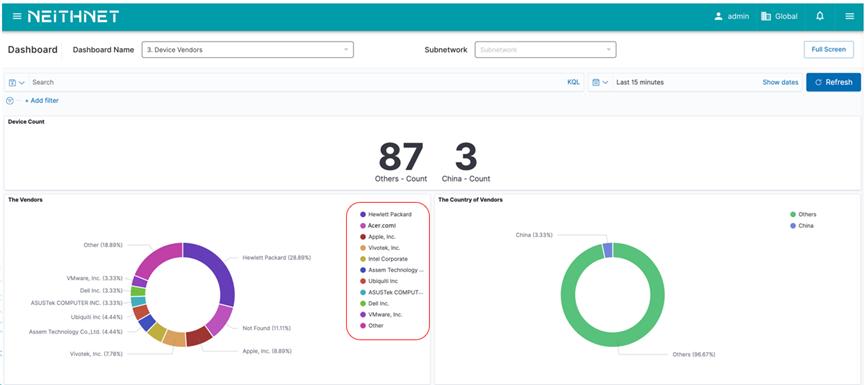Screen dimensions: 865x385
Task: Click the Apple, Inc. (8.89%) chart label
Action: (x=267, y=351)
